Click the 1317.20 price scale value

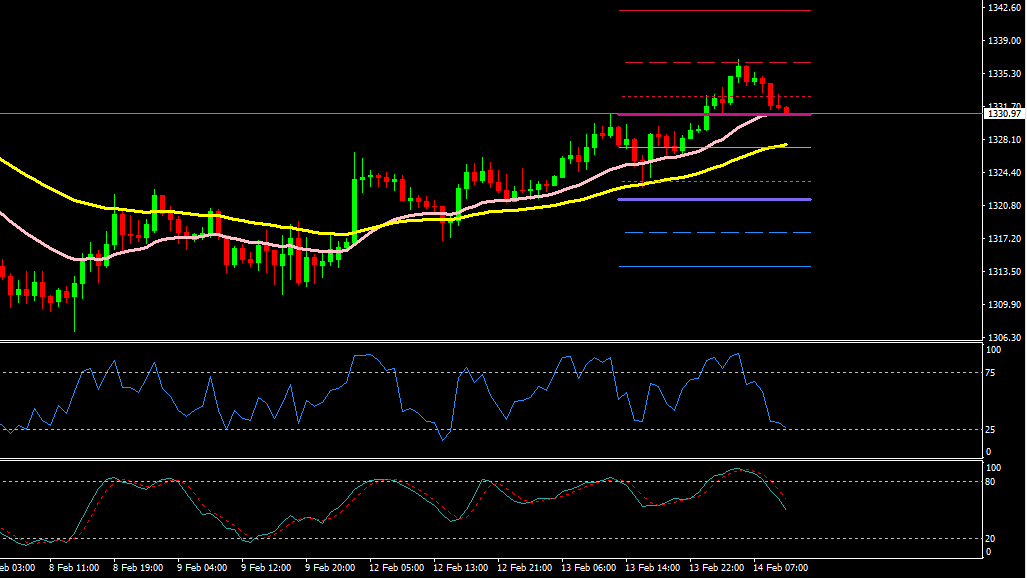(1004, 239)
